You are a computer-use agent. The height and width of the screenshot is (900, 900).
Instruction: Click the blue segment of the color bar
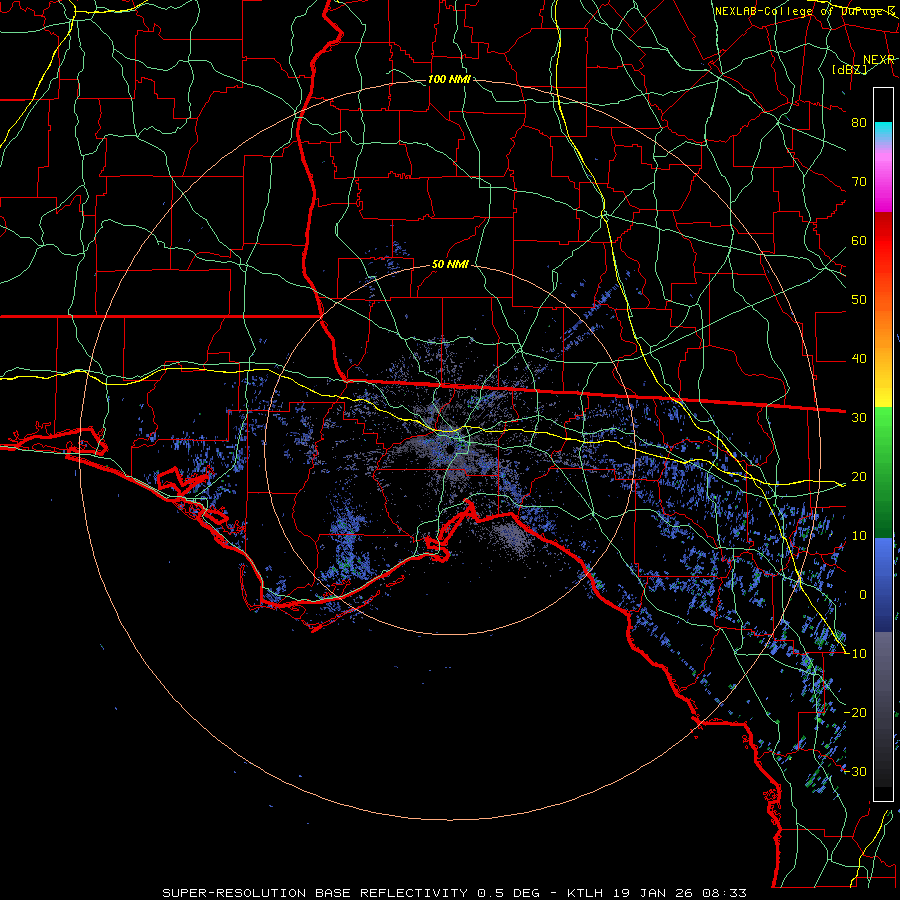tap(883, 585)
